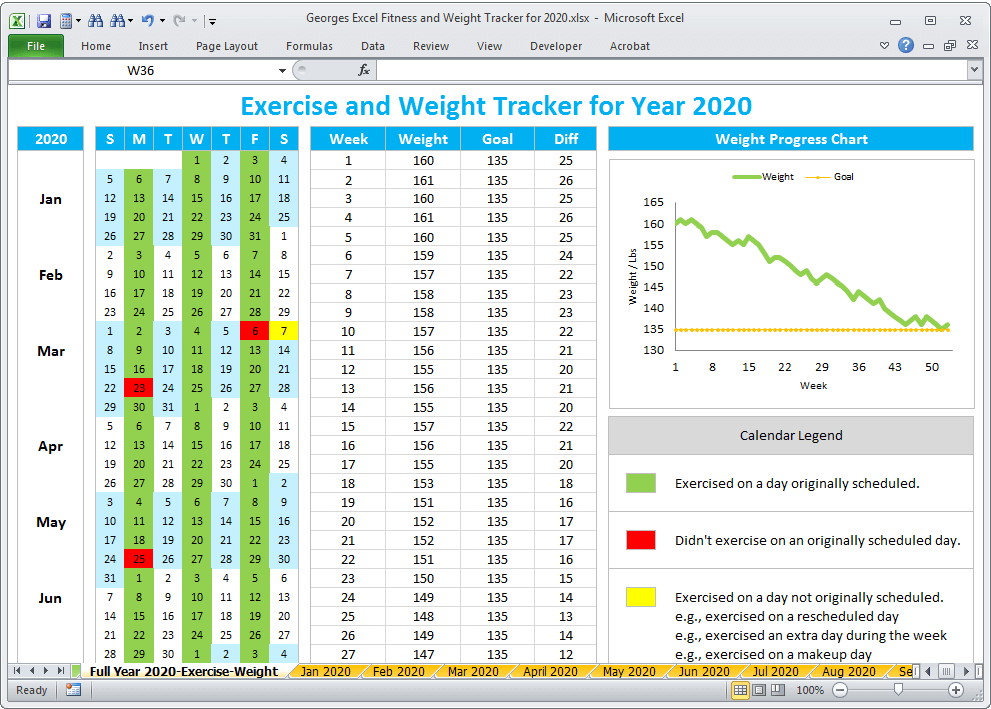Viewport: 991px width, 709px height.
Task: Click the first binoculars Find icon
Action: [95, 20]
